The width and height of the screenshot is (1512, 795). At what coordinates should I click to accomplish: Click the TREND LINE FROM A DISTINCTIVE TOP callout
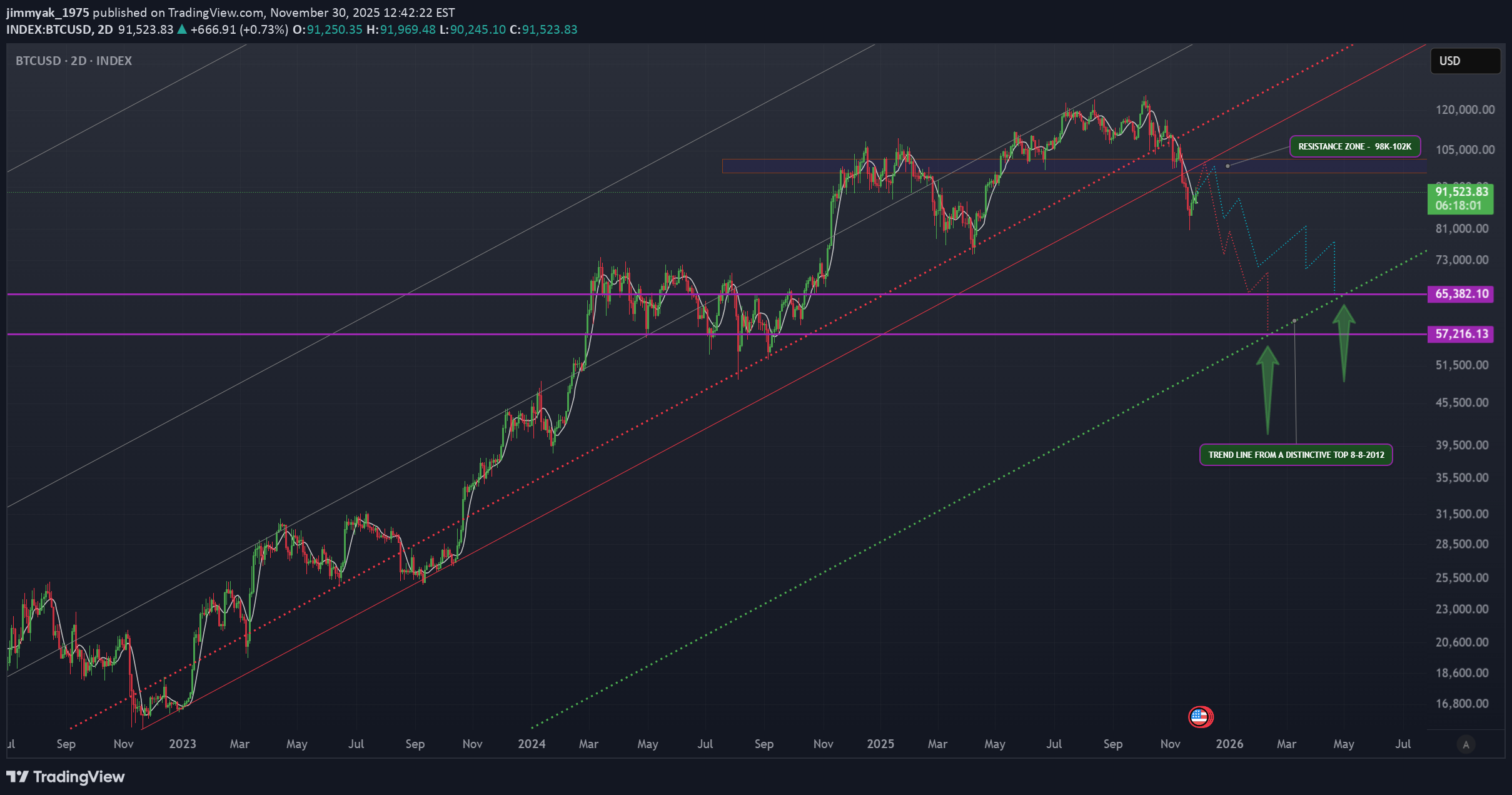[x=1296, y=455]
